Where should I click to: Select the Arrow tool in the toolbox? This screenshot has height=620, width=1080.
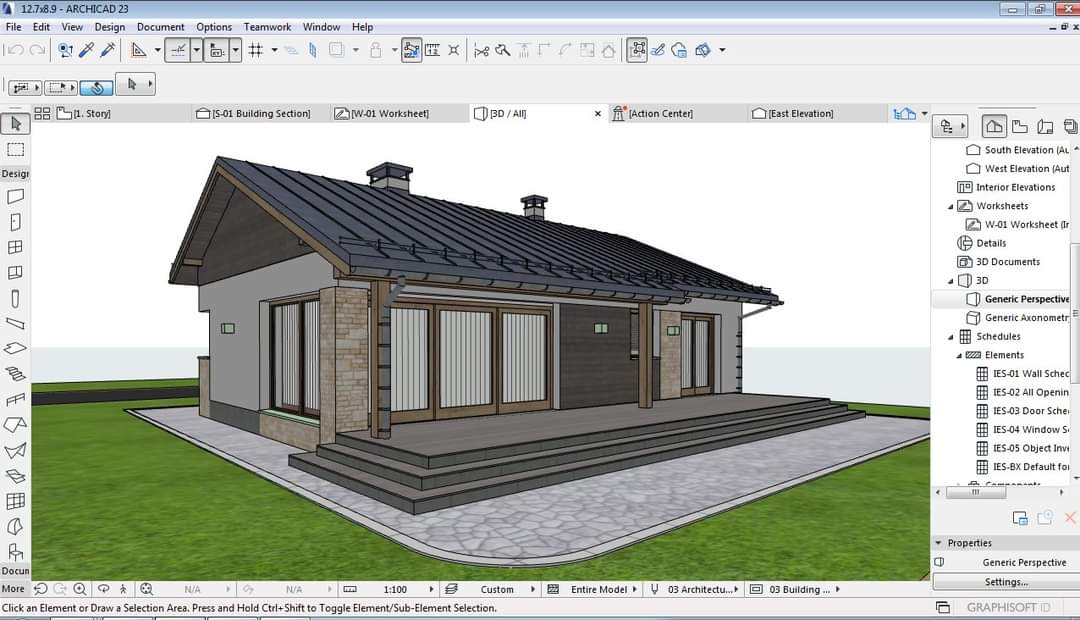point(15,124)
